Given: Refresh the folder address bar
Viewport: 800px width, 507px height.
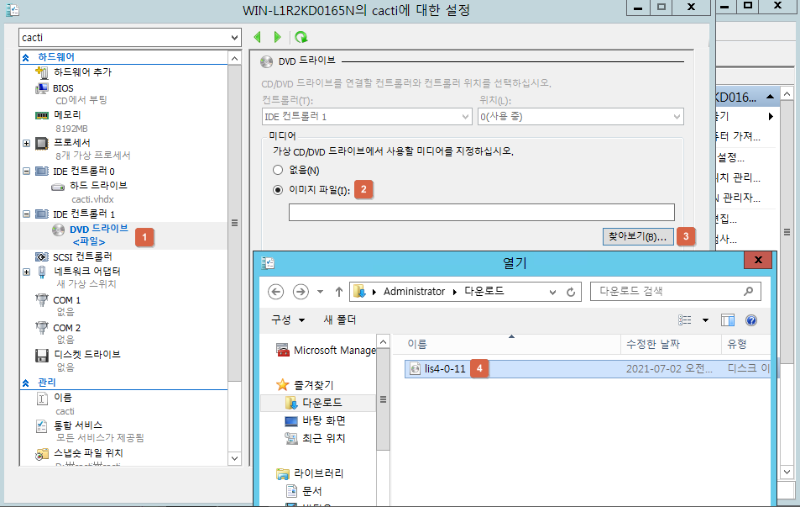Looking at the screenshot, I should (x=571, y=292).
